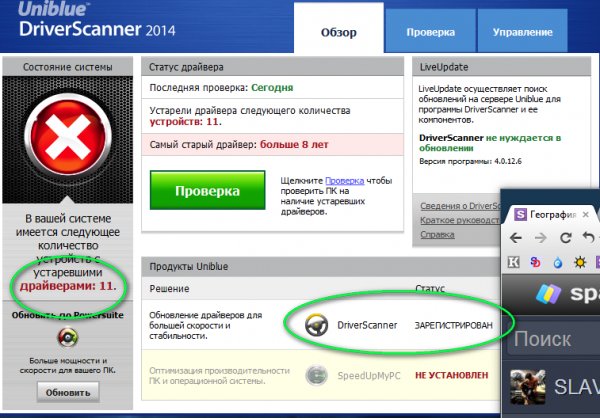Go back in the browser window
The height and width of the screenshot is (418, 600).
tap(516, 238)
